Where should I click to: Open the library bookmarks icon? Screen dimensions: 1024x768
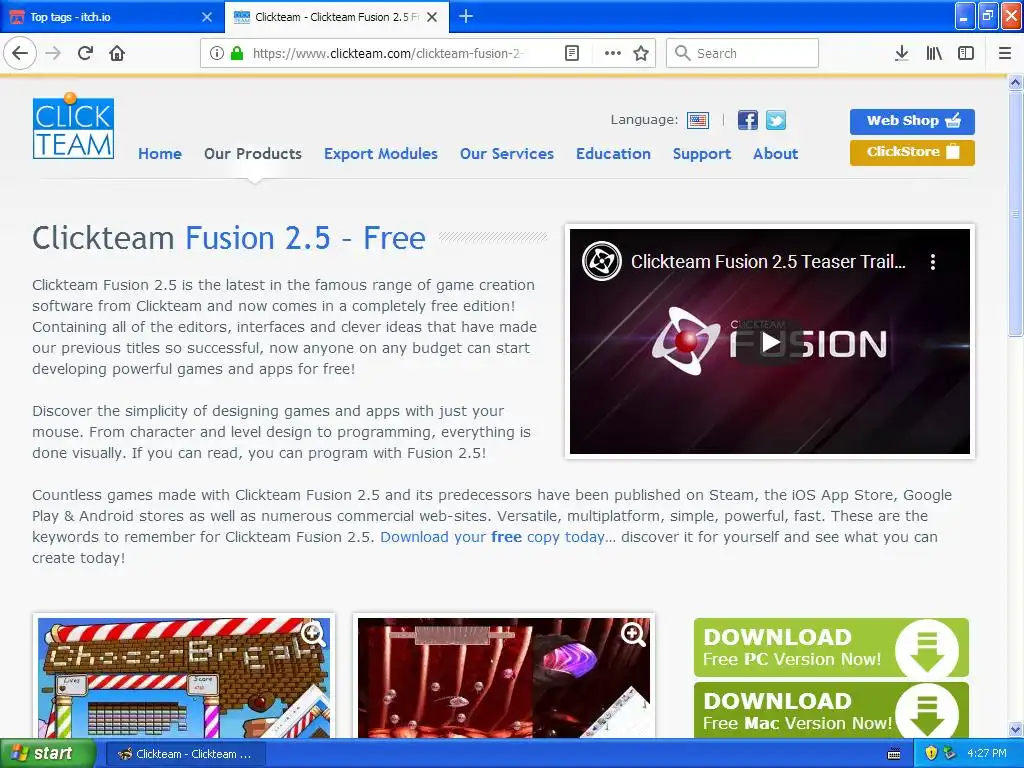coord(934,53)
